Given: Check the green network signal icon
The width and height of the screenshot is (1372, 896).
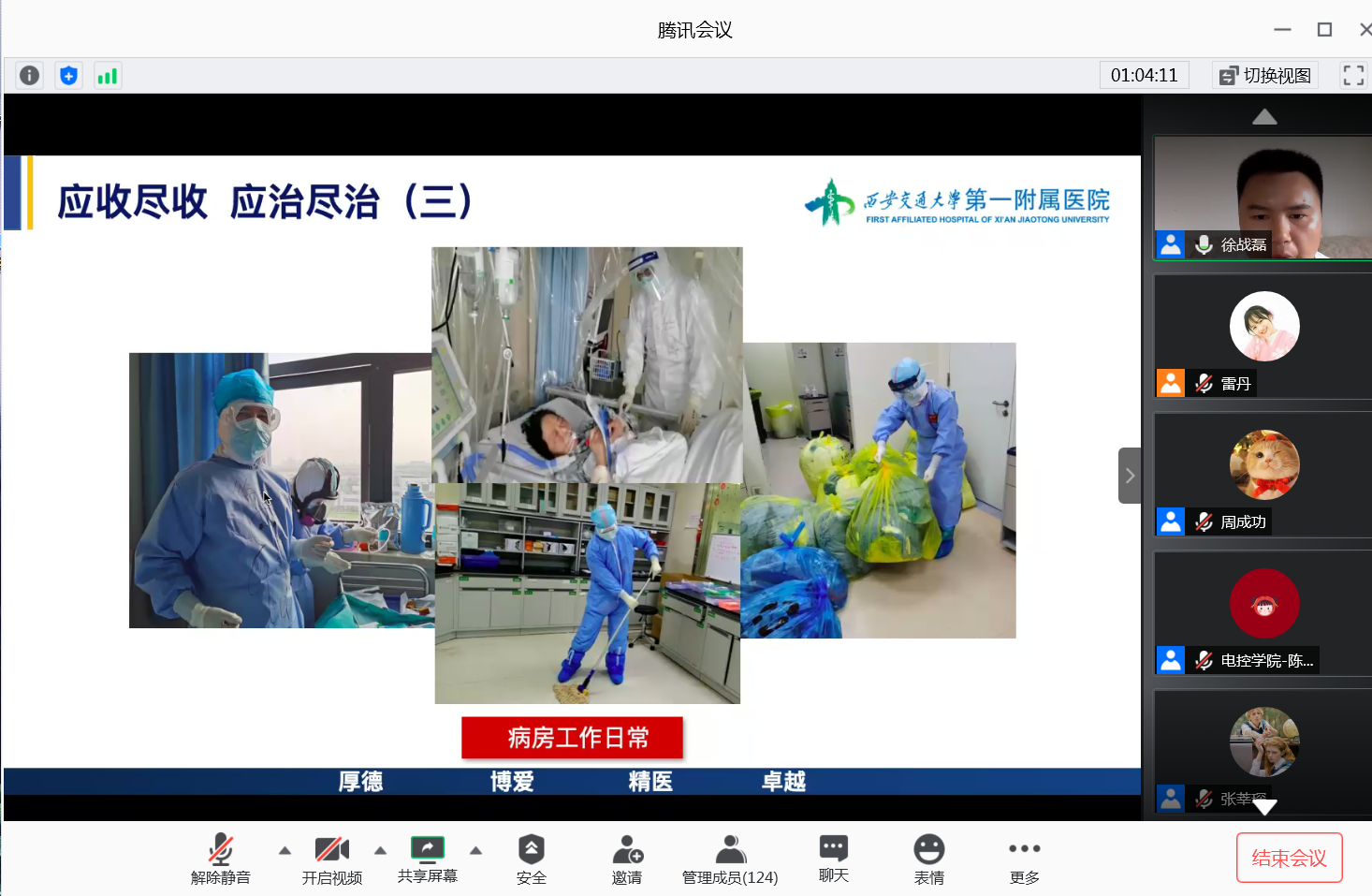Looking at the screenshot, I should [108, 76].
